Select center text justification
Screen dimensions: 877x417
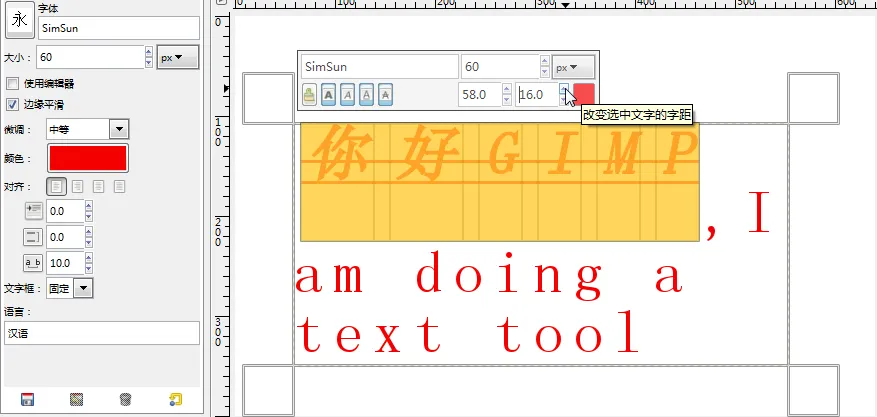[x=98, y=186]
